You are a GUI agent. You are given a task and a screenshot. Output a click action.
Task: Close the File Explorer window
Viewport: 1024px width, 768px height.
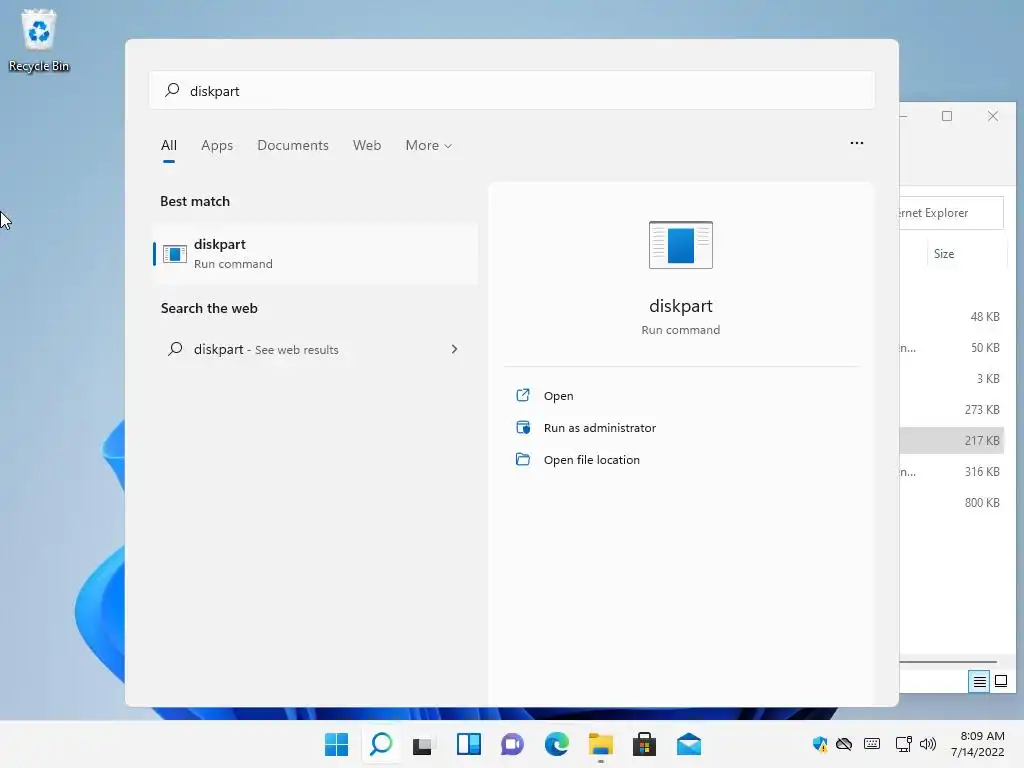[x=993, y=116]
